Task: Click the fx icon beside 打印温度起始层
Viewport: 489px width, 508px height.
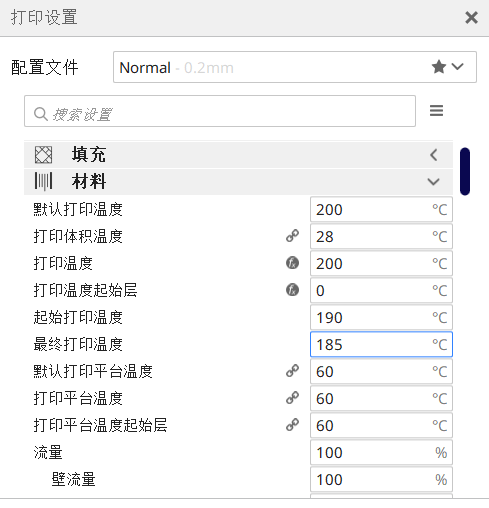Action: pyautogui.click(x=292, y=290)
